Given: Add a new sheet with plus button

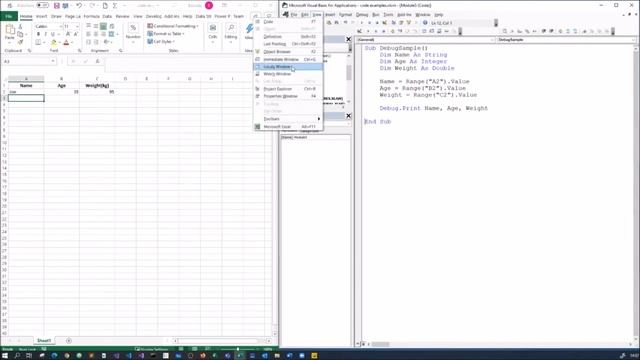Looking at the screenshot, I should (69, 340).
